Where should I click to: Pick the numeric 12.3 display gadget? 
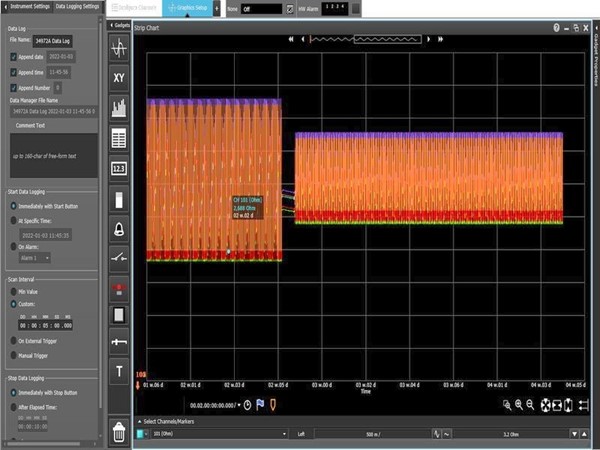point(119,168)
